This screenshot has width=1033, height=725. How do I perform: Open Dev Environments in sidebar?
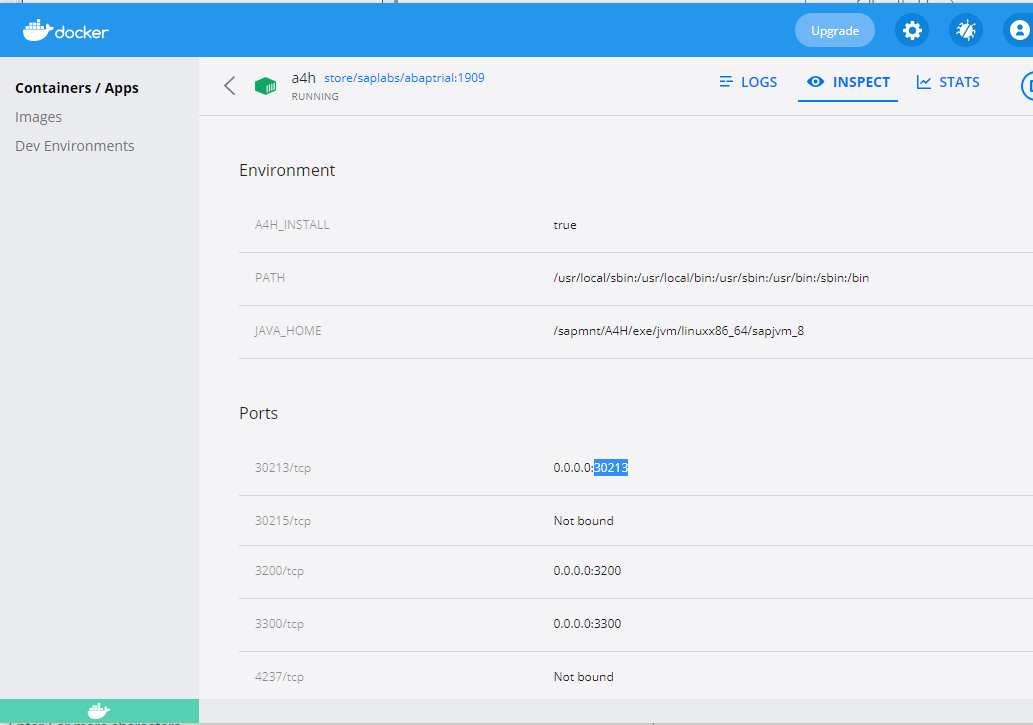pyautogui.click(x=75, y=146)
